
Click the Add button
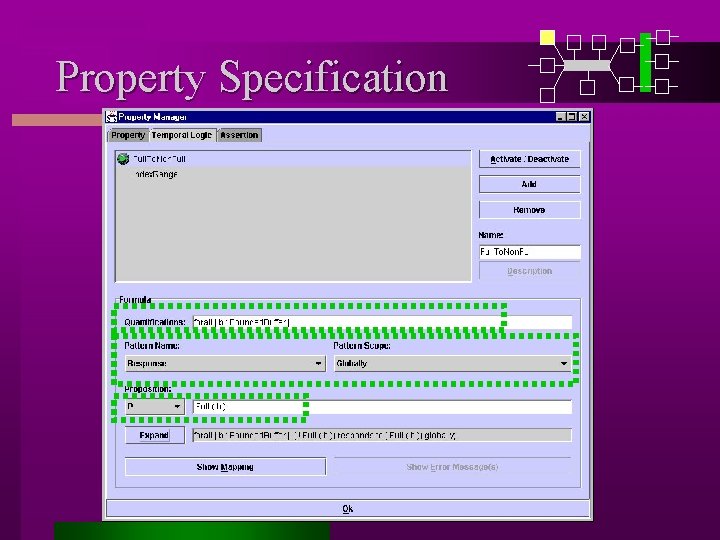529,184
